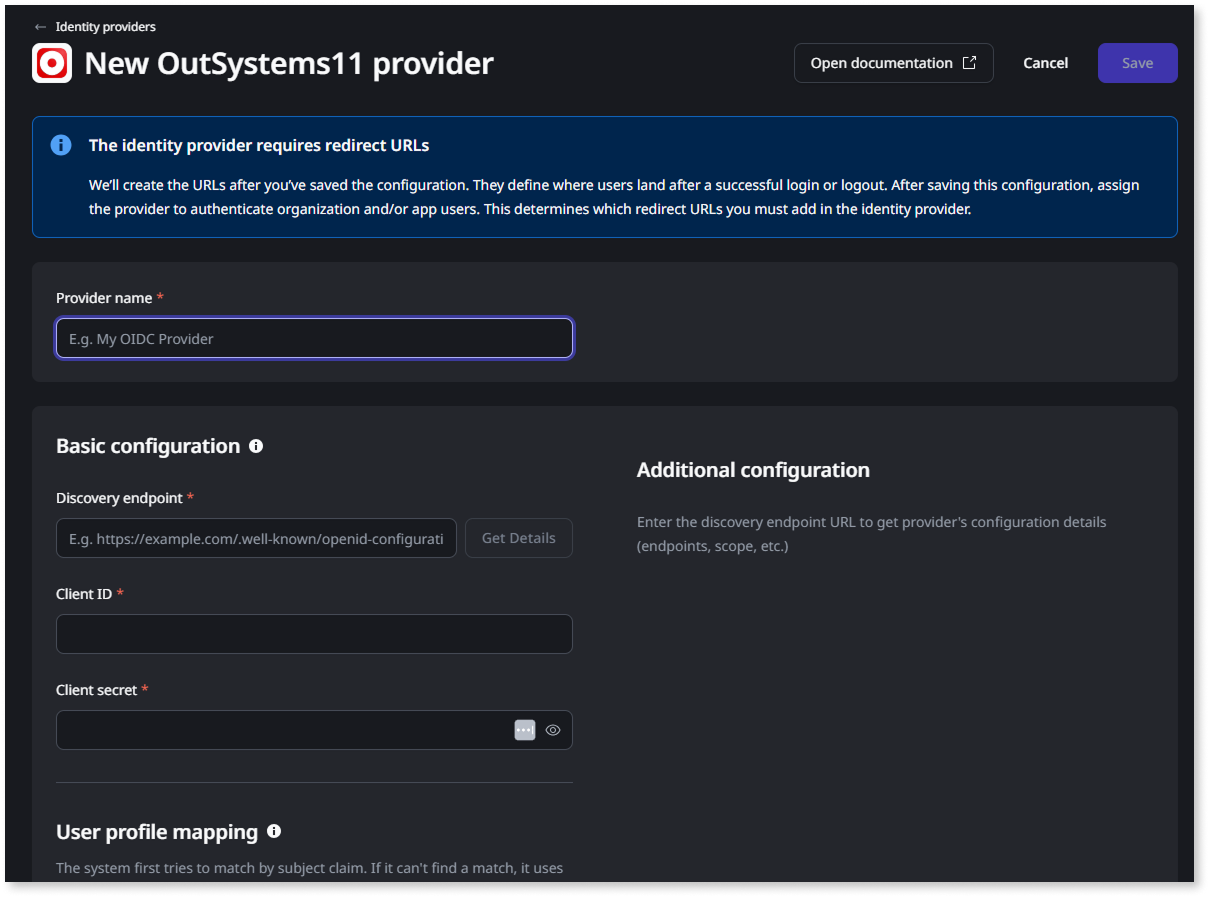Go back to Identity providers
The width and height of the screenshot is (1209, 897).
point(105,27)
